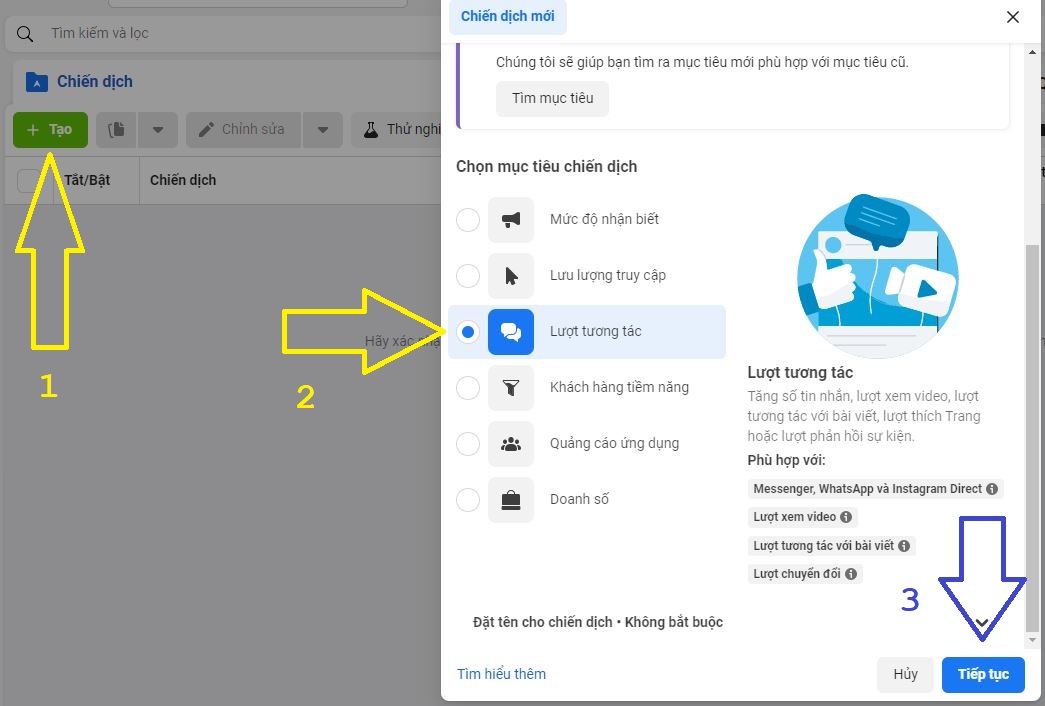Screen dimensions: 1045x706
Task: Tick the select-all checkbox in table header
Action: coord(29,180)
